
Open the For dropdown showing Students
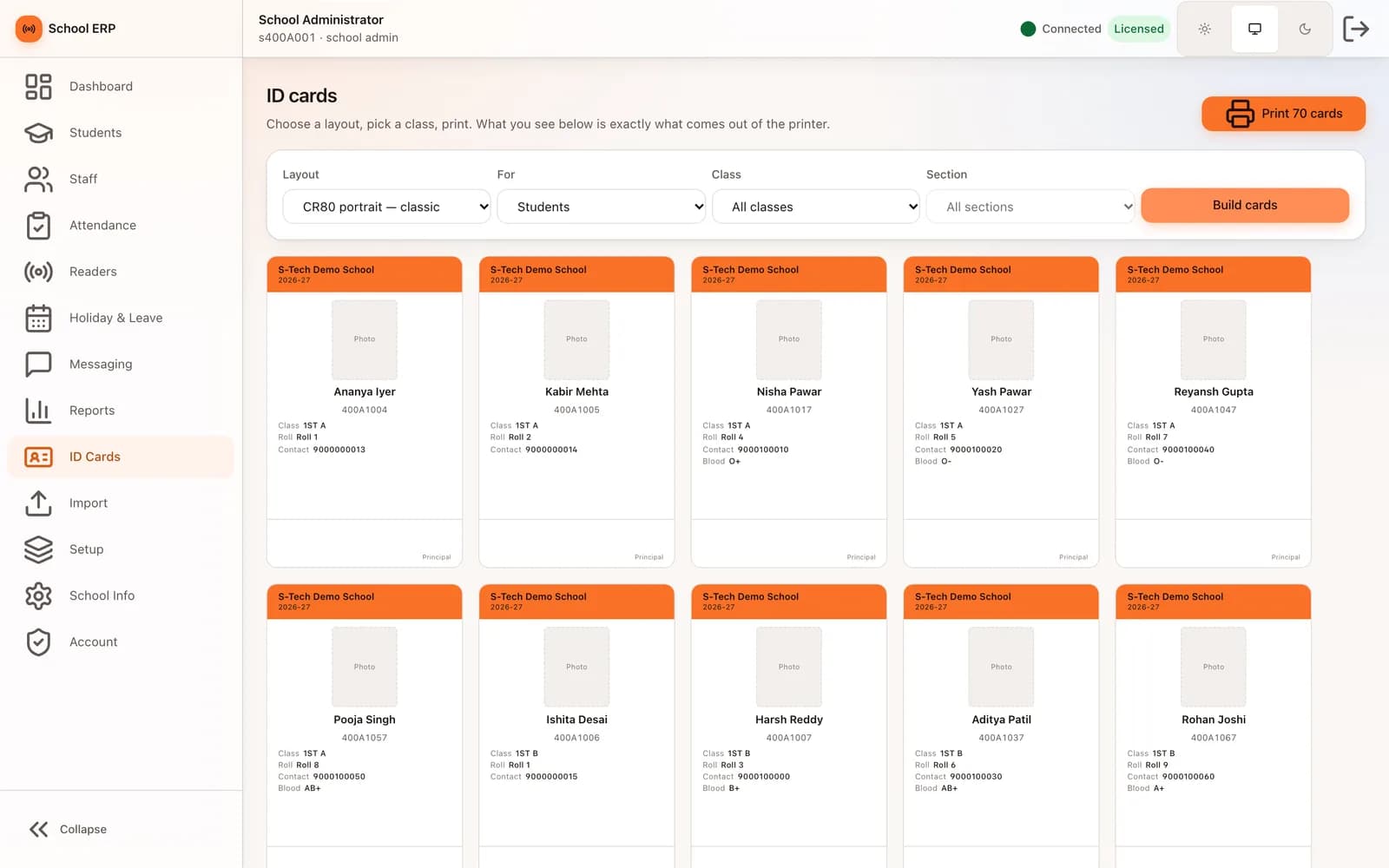(601, 207)
